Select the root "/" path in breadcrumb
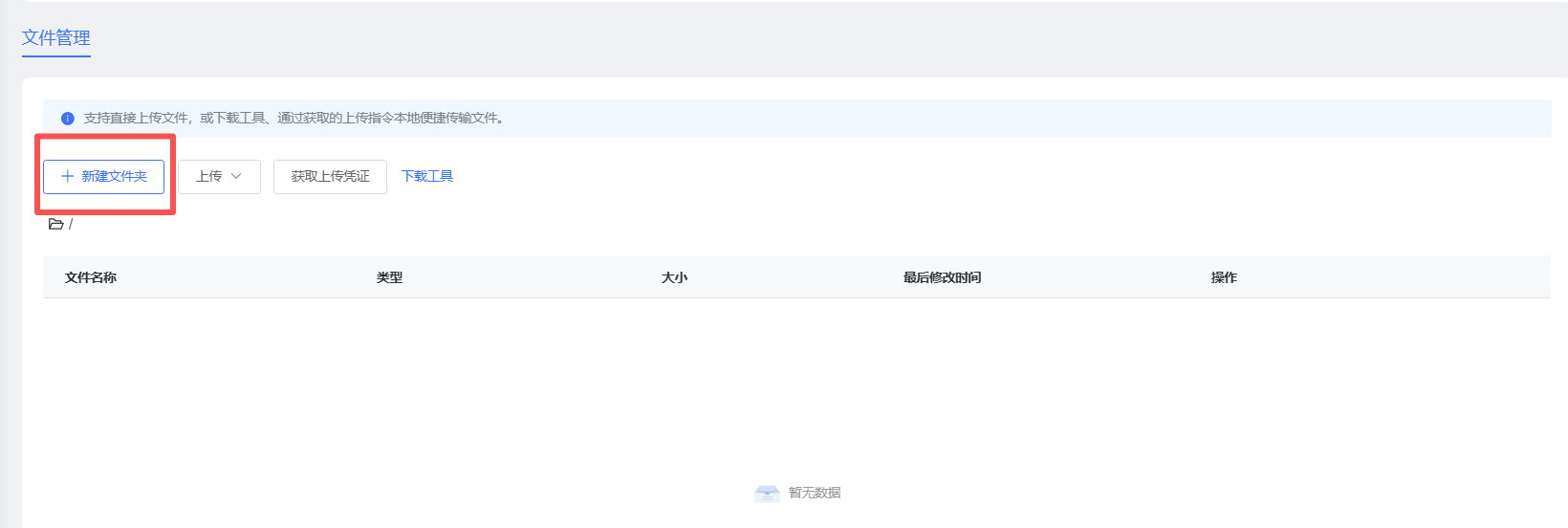Screen dimensions: 1568x528 [x=71, y=225]
